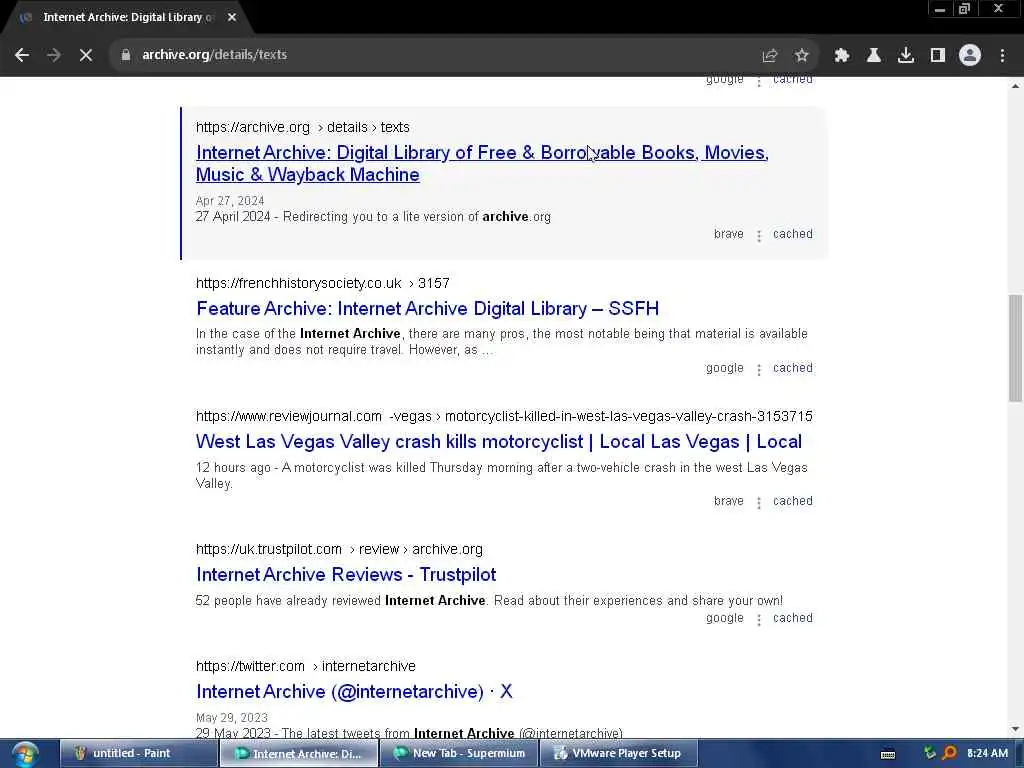Open Internet Archive Digital Library result link

tap(482, 163)
